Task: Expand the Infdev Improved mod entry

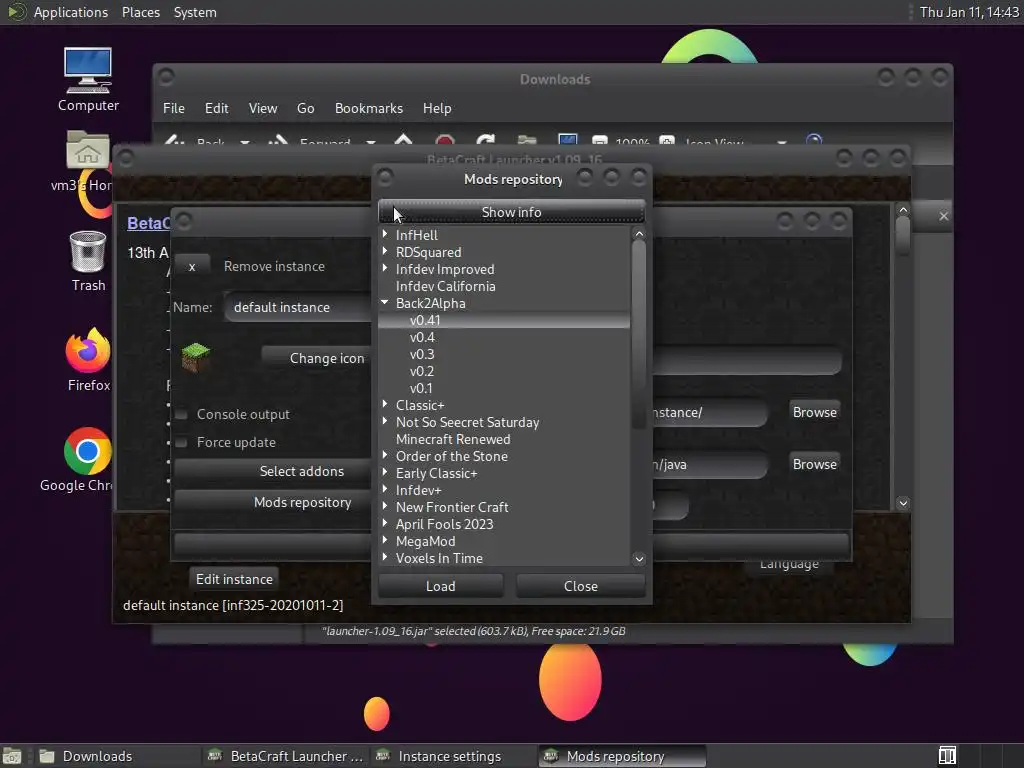Action: [x=385, y=268]
